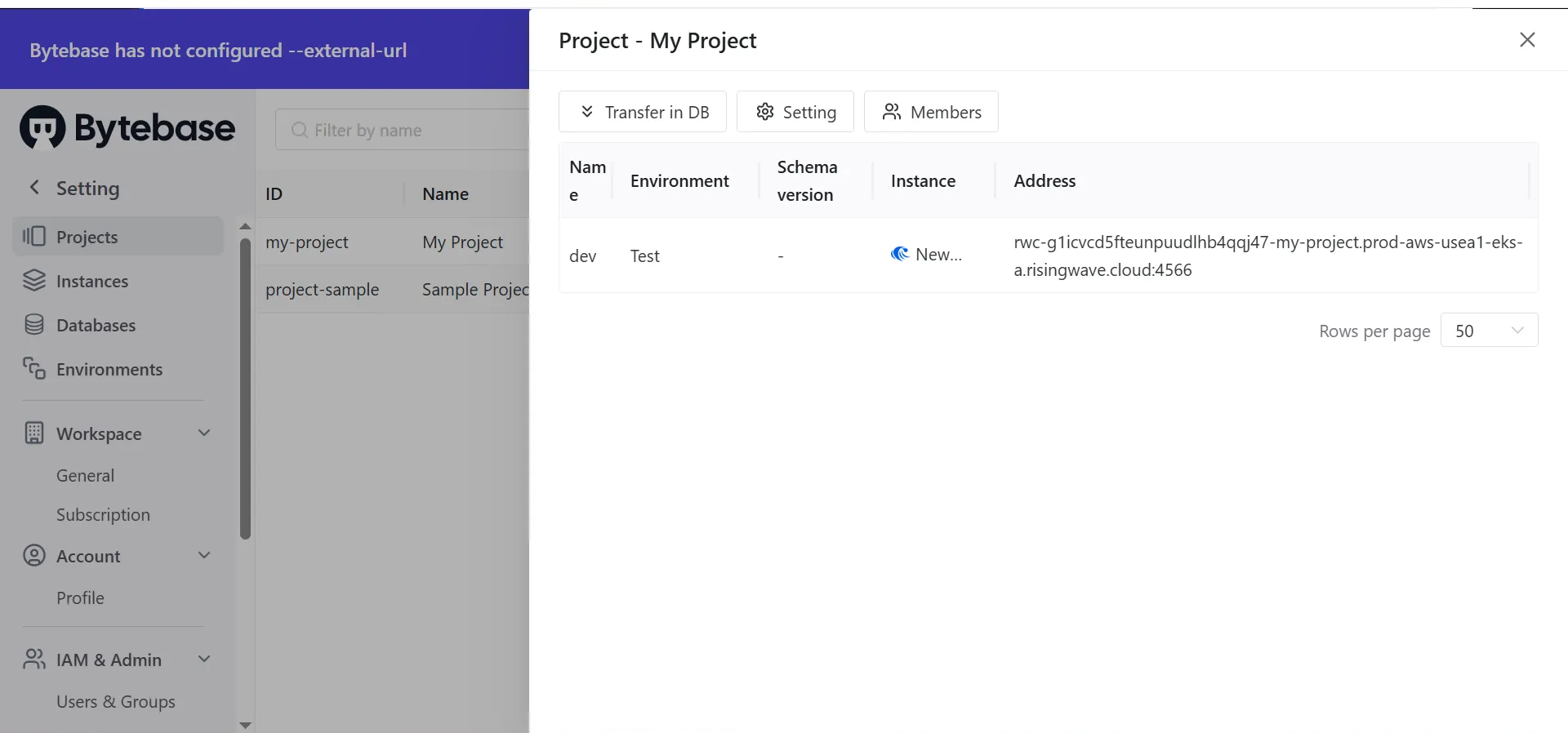The image size is (1568, 733).
Task: Select the dev database name
Action: coord(582,256)
